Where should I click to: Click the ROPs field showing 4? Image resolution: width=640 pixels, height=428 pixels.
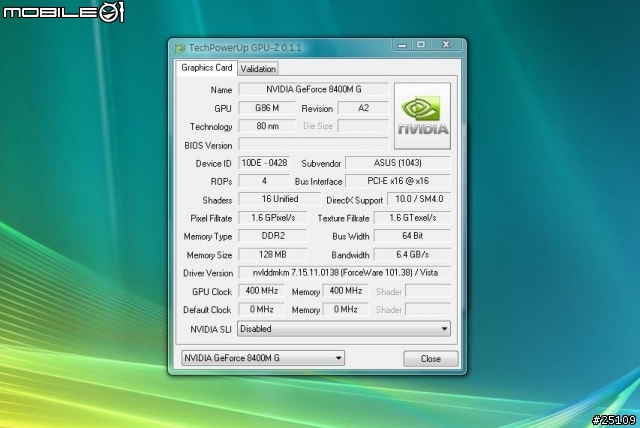point(264,181)
